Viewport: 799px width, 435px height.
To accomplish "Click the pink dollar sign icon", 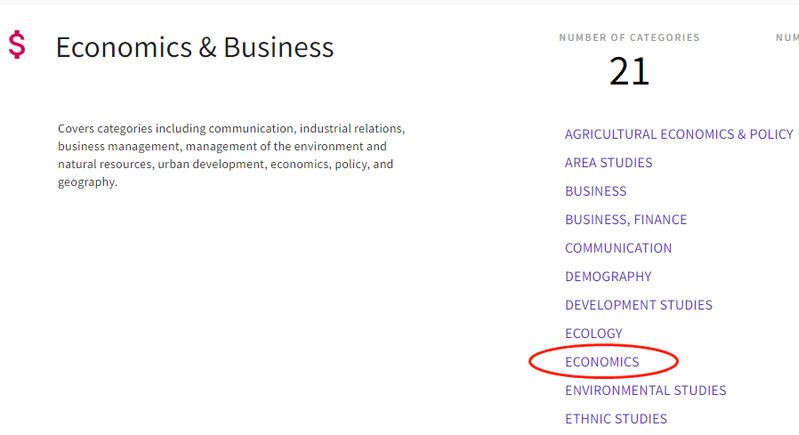I will pos(17,45).
